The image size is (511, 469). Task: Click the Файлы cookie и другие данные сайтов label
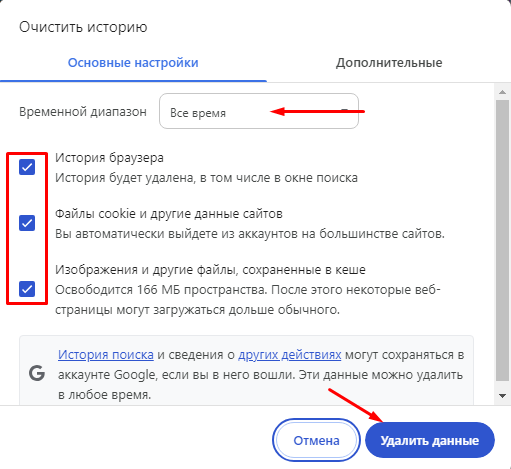coord(169,214)
